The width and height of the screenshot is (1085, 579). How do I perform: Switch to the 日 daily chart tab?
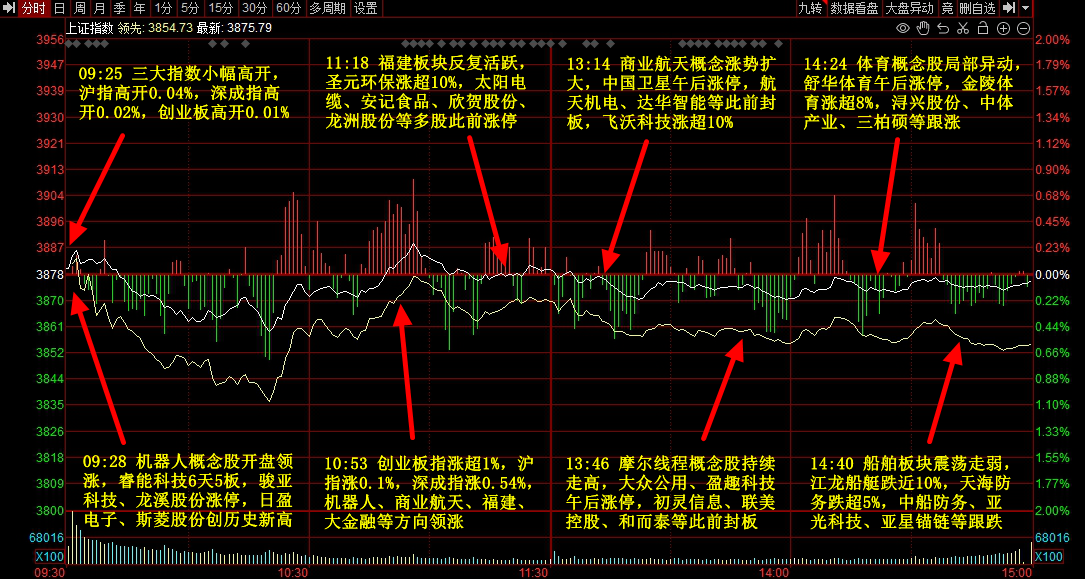click(60, 8)
